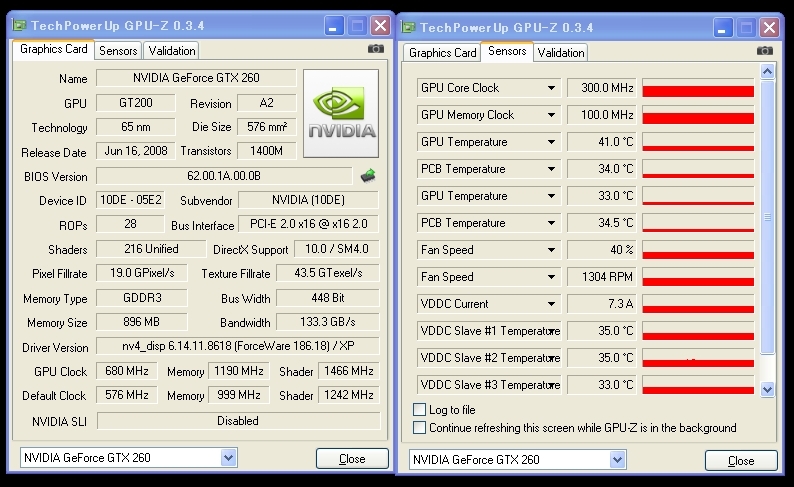Viewport: 794px width, 487px height.
Task: Open the VDDC Slave #2 Temperature dropdown
Action: pyautogui.click(x=551, y=358)
